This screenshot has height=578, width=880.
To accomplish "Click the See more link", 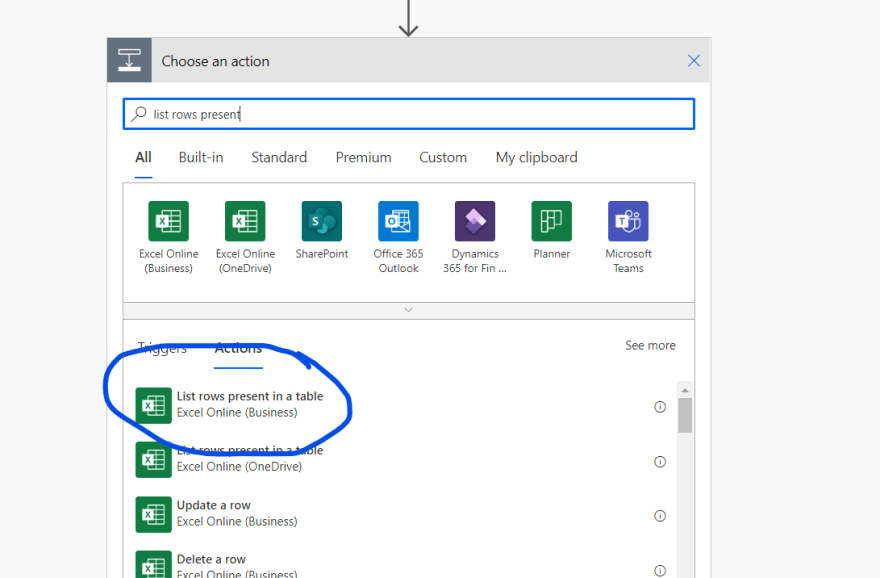I will [x=650, y=346].
